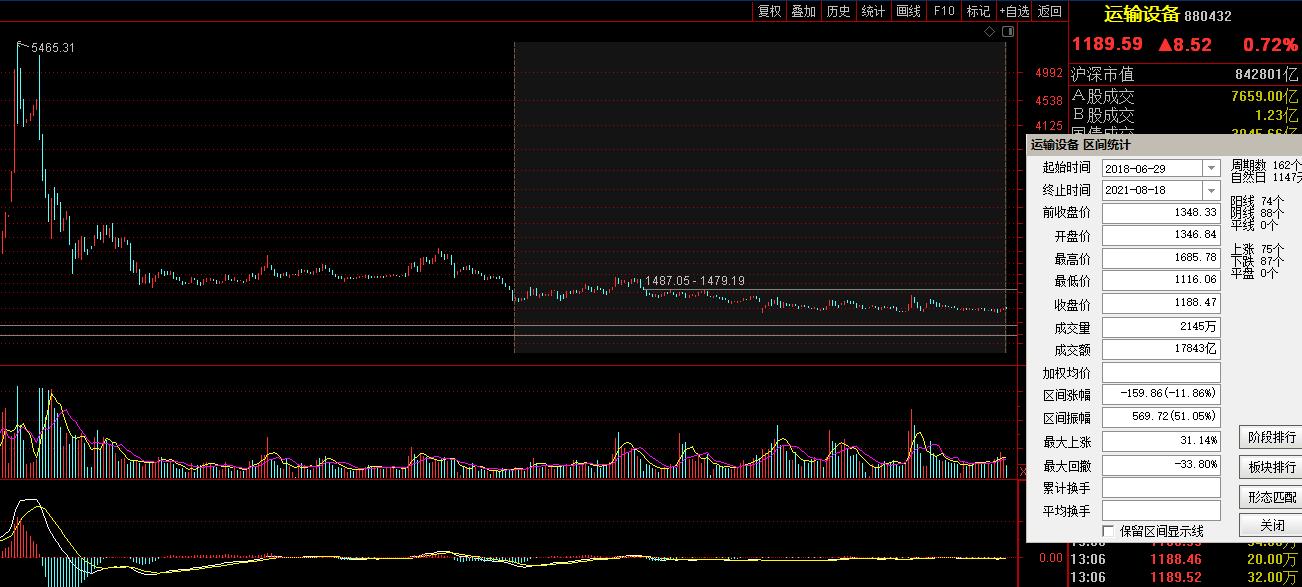Click the empty 加权均价 field
1302x587 pixels.
[1161, 373]
